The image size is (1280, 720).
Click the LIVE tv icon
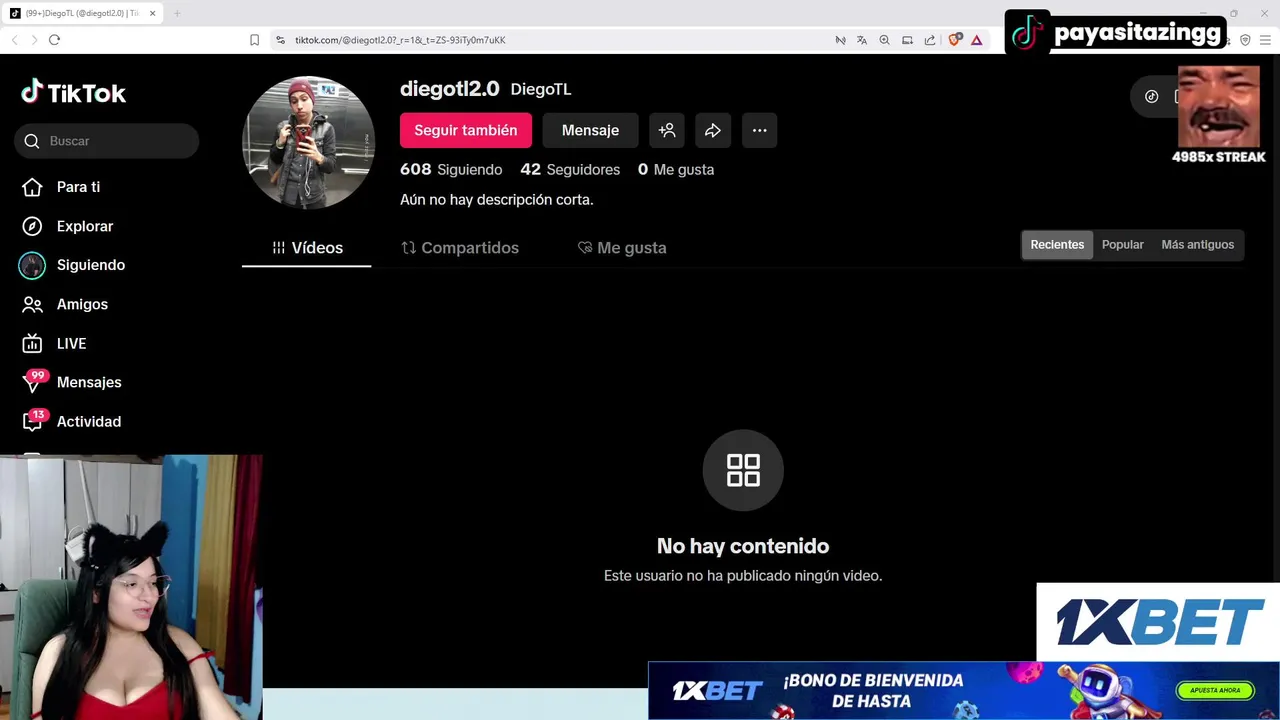pyautogui.click(x=32, y=343)
